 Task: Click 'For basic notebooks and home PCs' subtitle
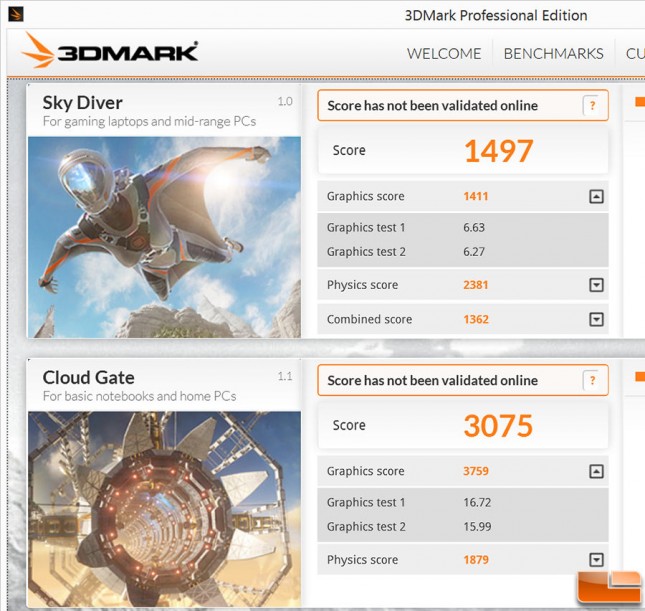(139, 396)
